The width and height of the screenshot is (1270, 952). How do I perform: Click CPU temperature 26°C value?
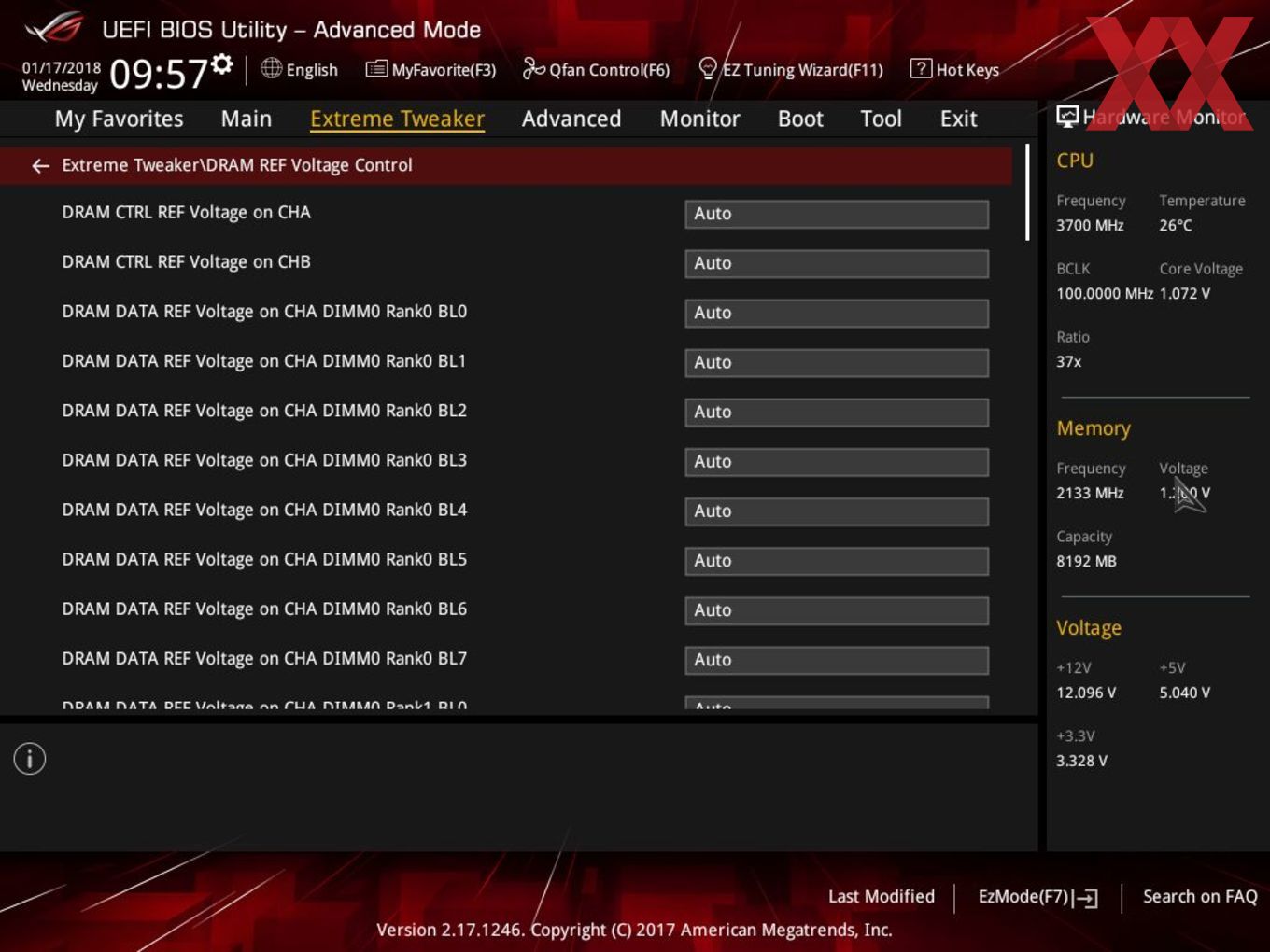coord(1176,225)
